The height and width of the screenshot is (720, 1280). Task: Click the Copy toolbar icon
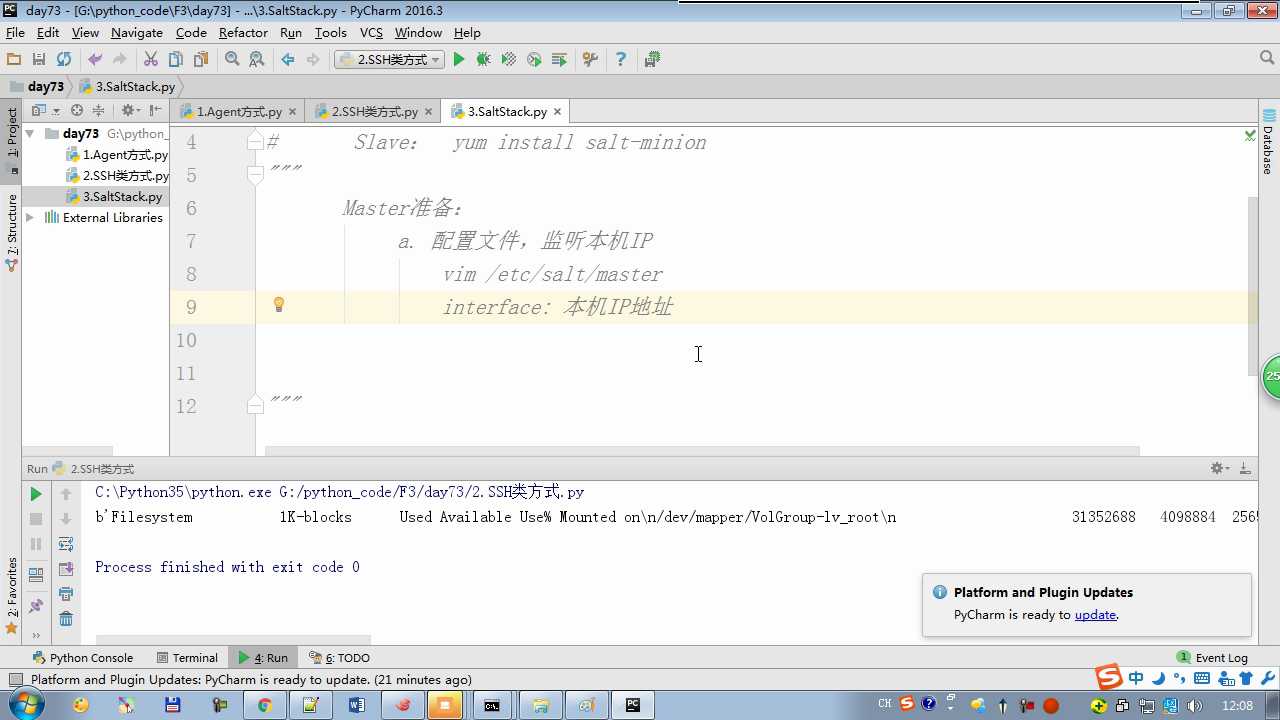176,60
